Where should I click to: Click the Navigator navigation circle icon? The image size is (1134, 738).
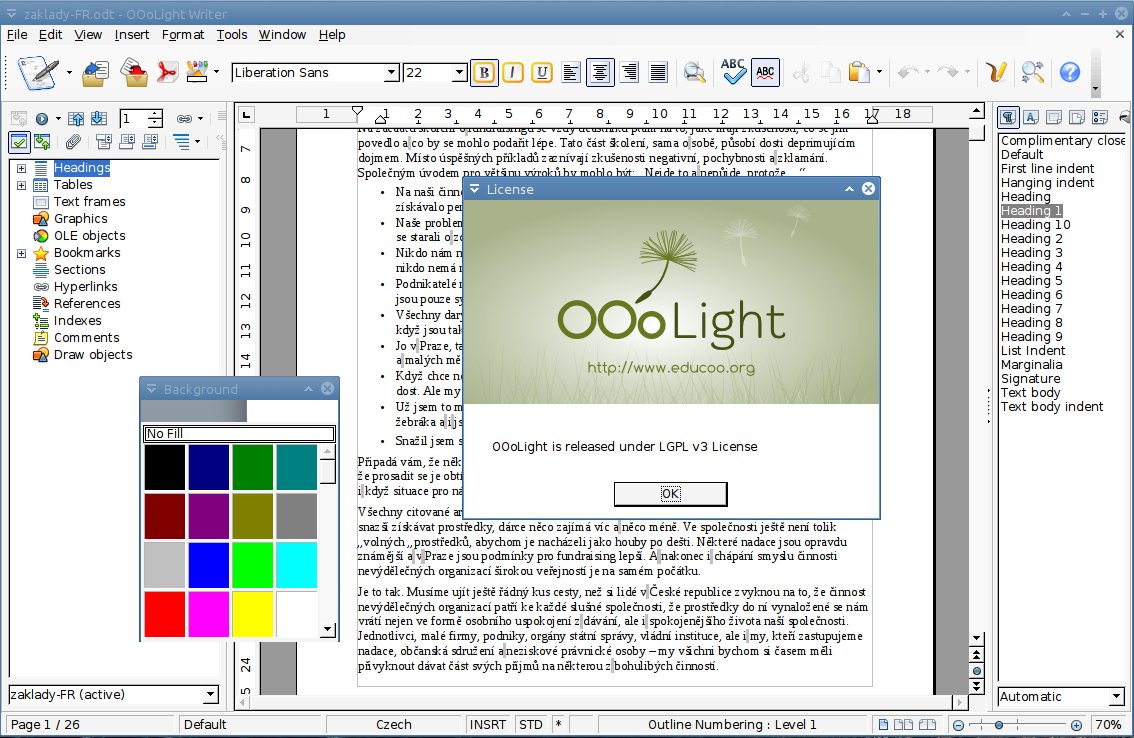click(x=42, y=119)
